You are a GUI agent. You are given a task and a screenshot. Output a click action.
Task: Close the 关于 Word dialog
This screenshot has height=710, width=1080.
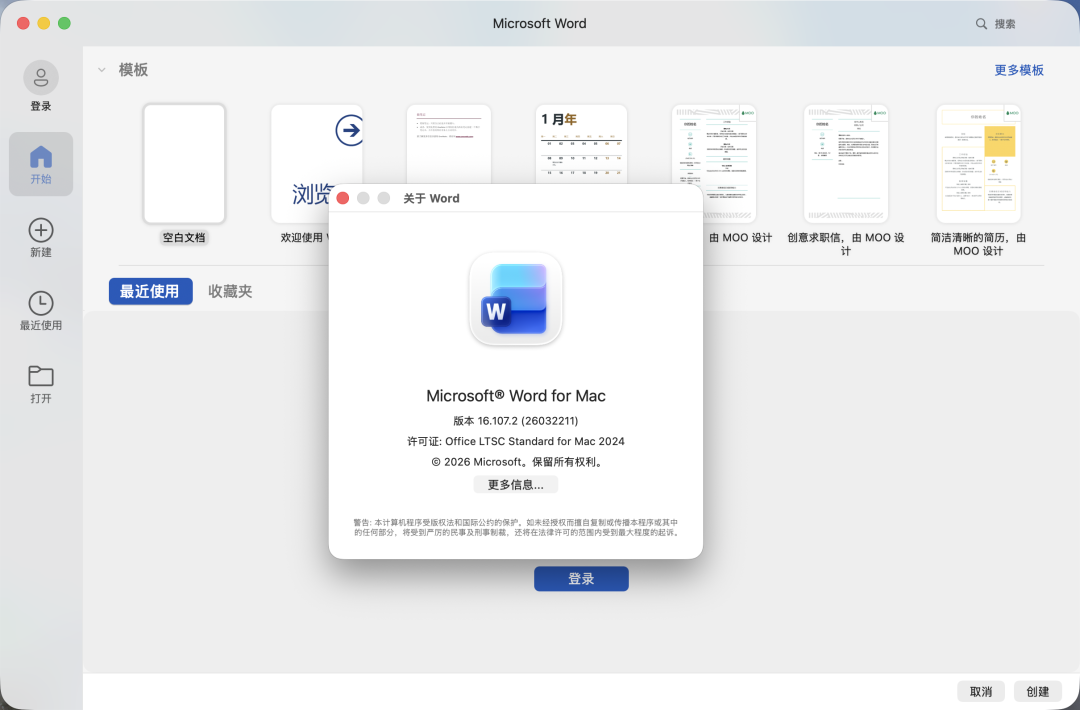coord(343,198)
